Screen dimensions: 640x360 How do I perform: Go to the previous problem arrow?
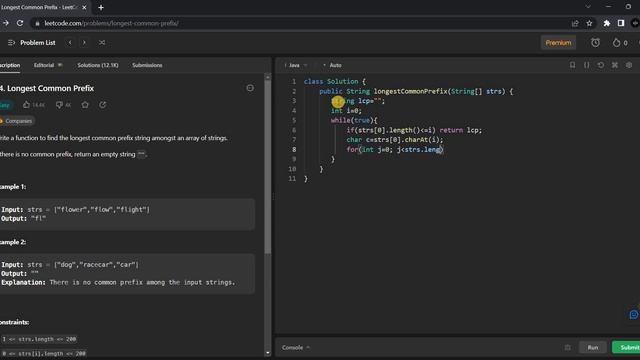pos(70,42)
